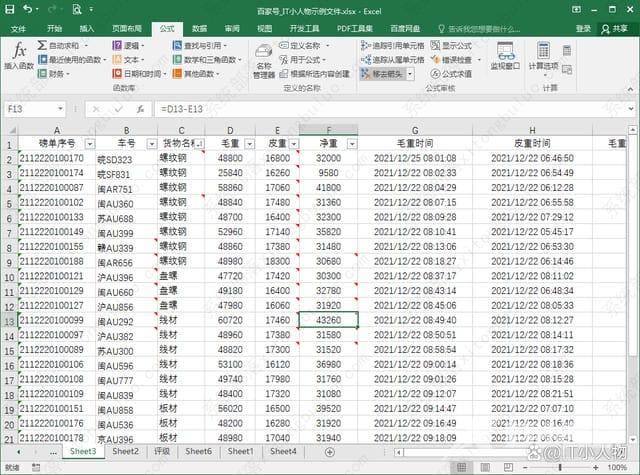
Task: Click the fx button beside the formula bar
Action: point(140,108)
